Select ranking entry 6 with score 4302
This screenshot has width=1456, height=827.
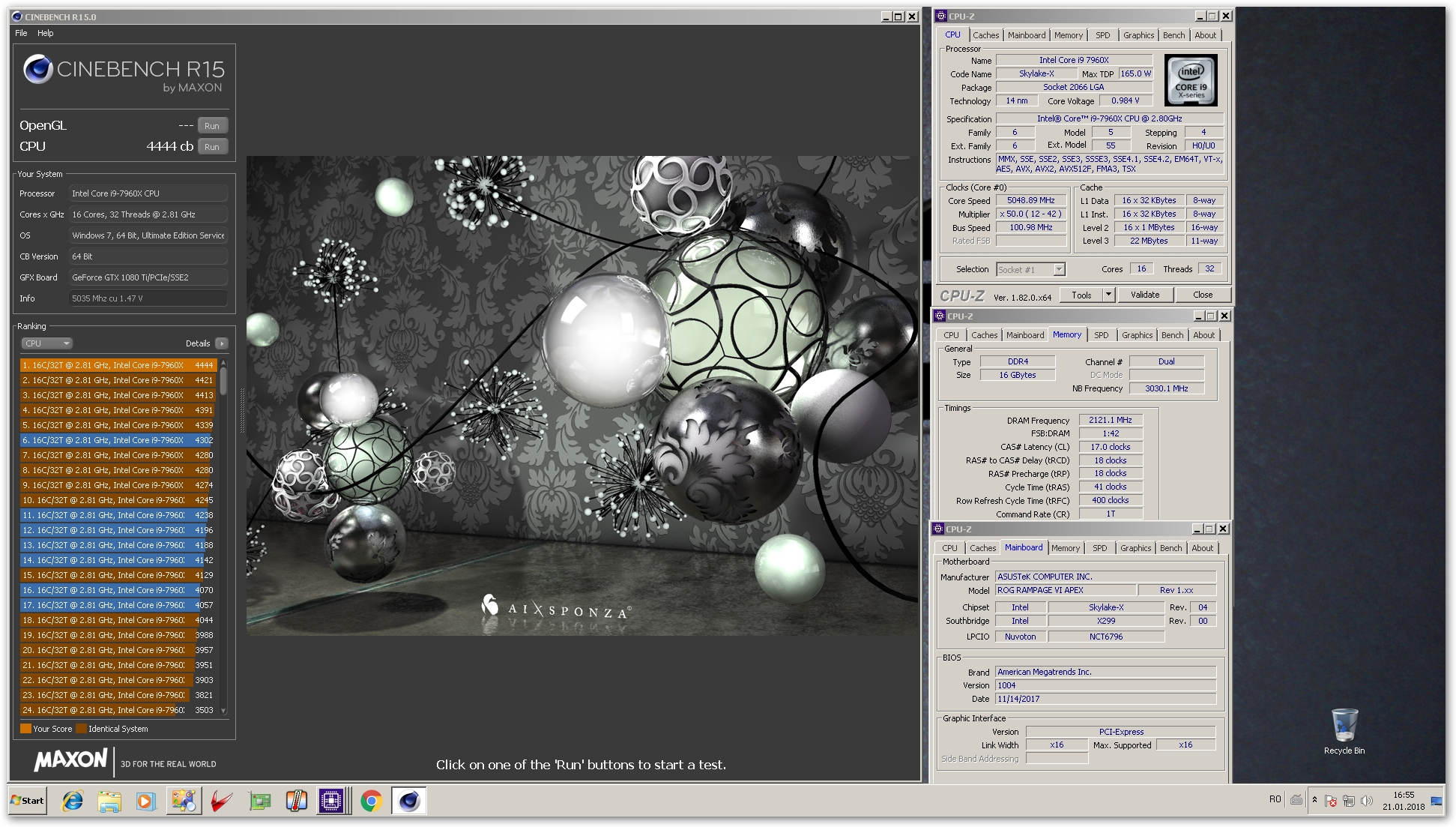click(118, 440)
